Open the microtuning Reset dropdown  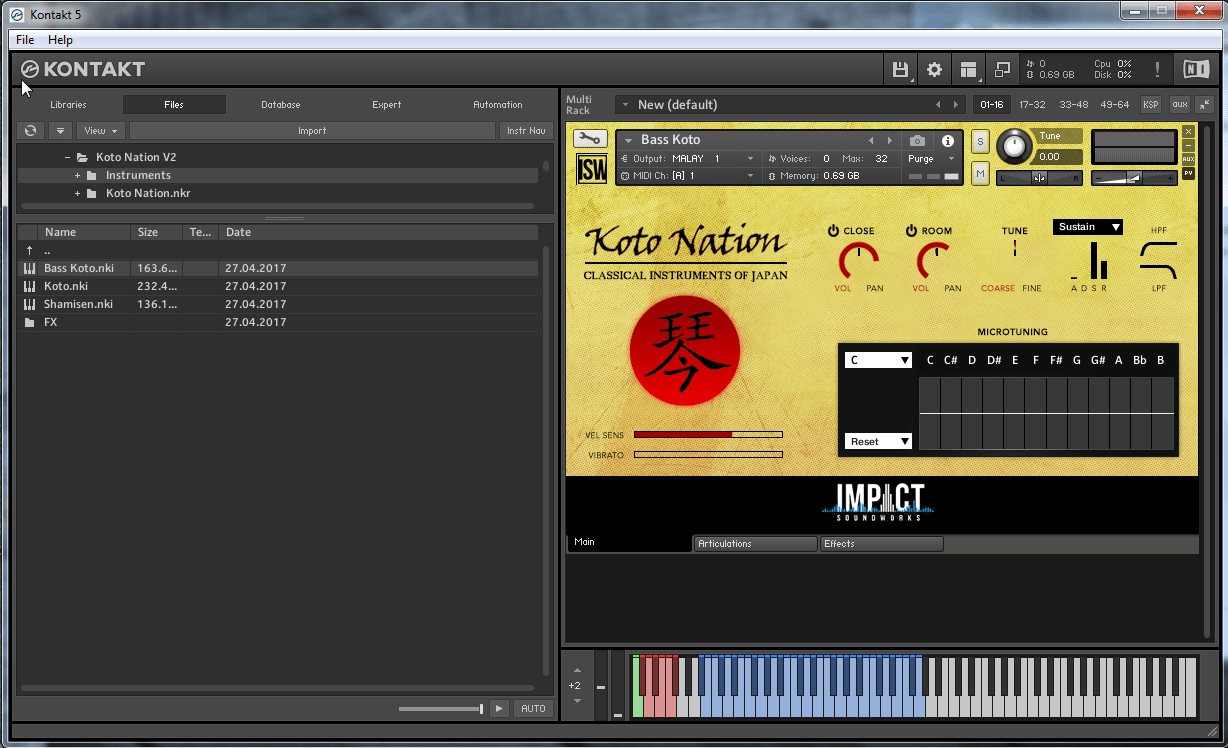[878, 441]
